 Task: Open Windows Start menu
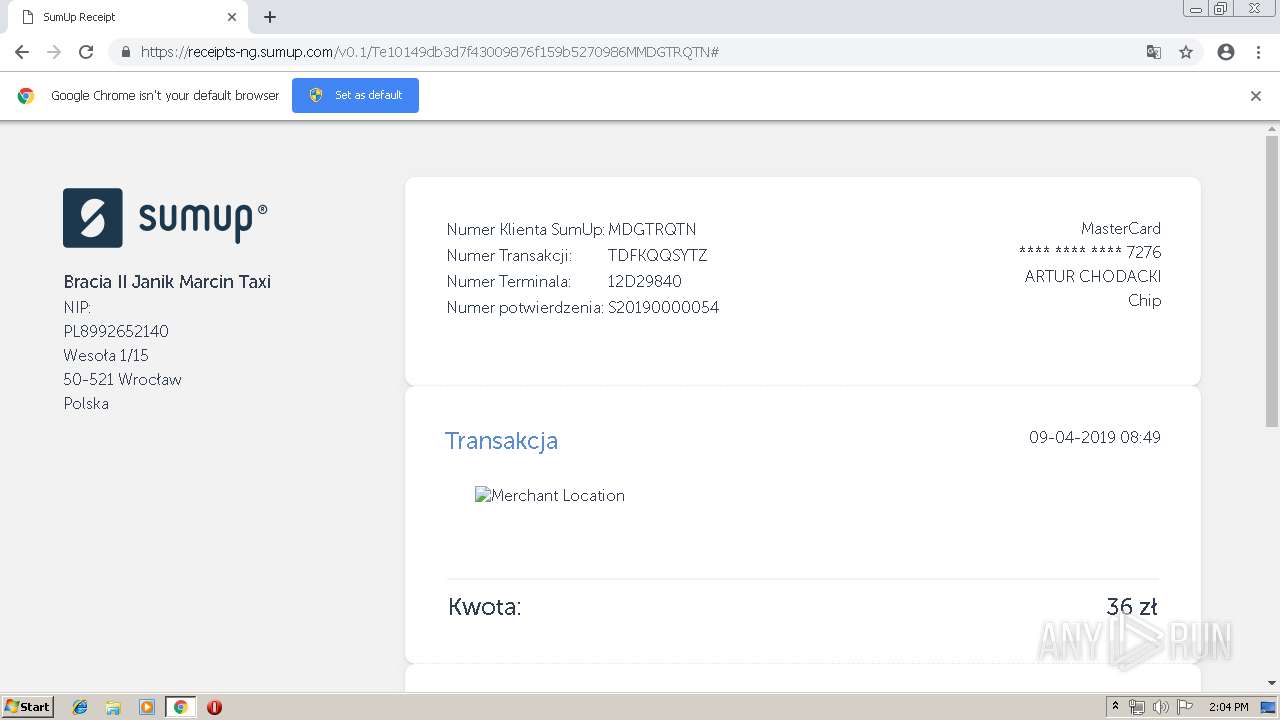click(x=28, y=706)
